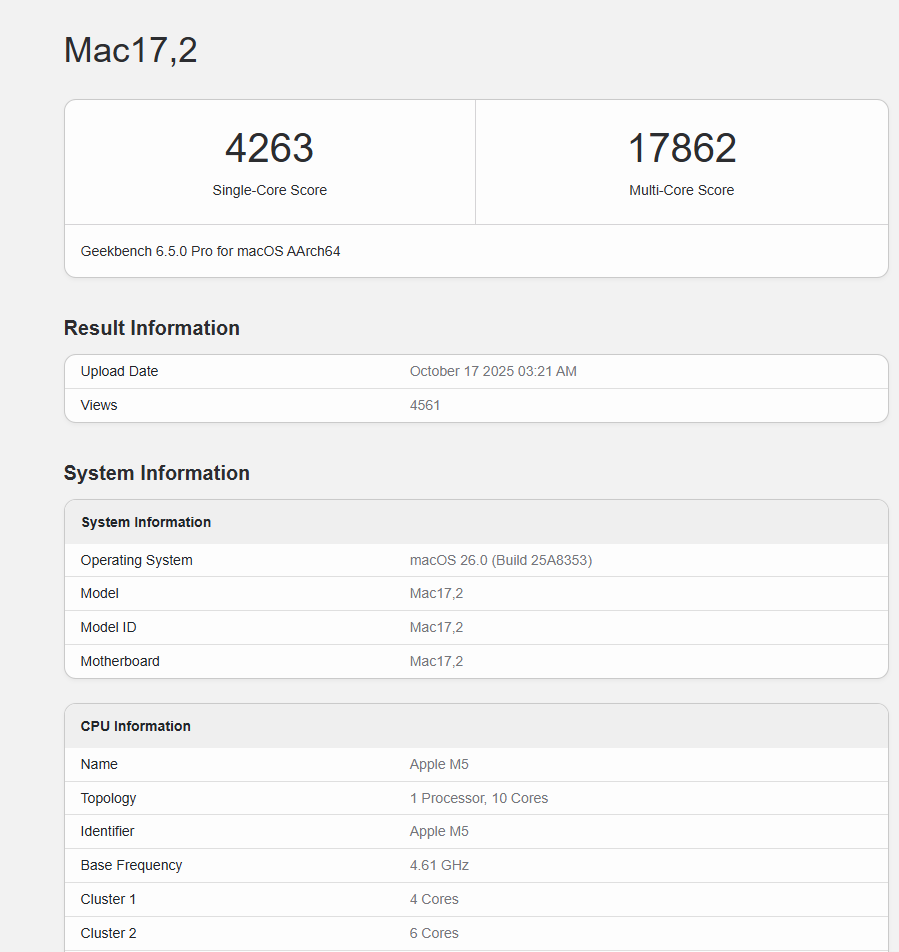Click the Geekbench 6.5.0 Pro version text
The width and height of the screenshot is (899, 952).
point(210,251)
